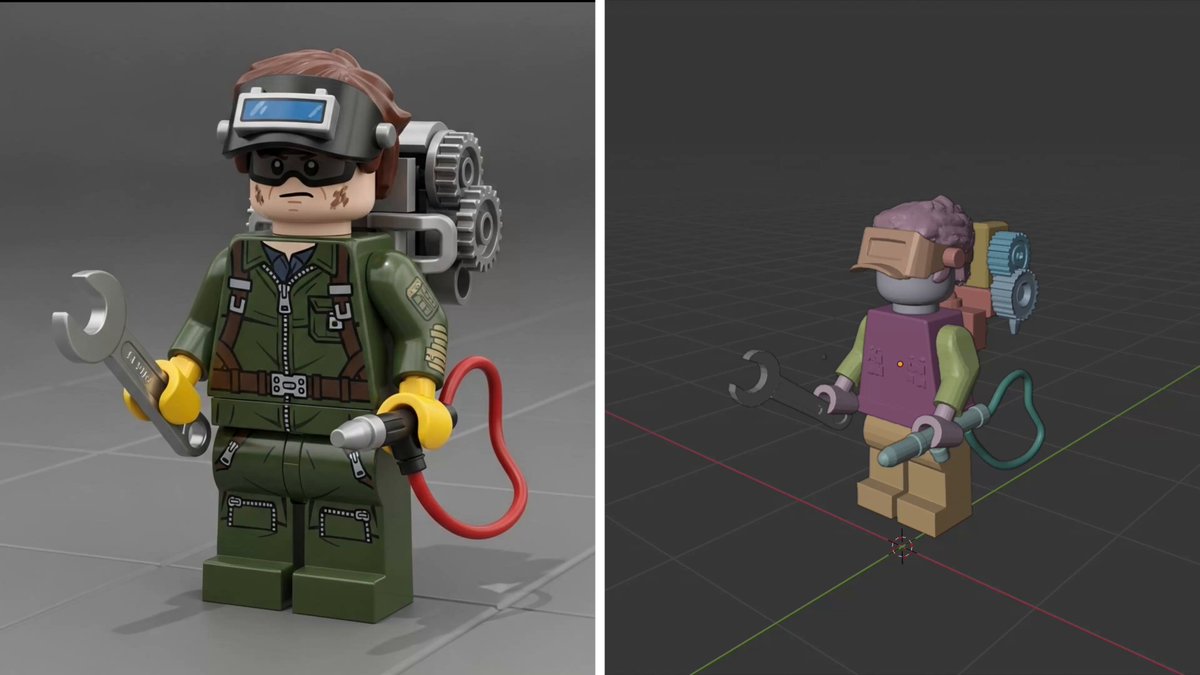This screenshot has height=675, width=1200.
Task: Select the upper blue gear in the viewport
Action: coord(1009,254)
